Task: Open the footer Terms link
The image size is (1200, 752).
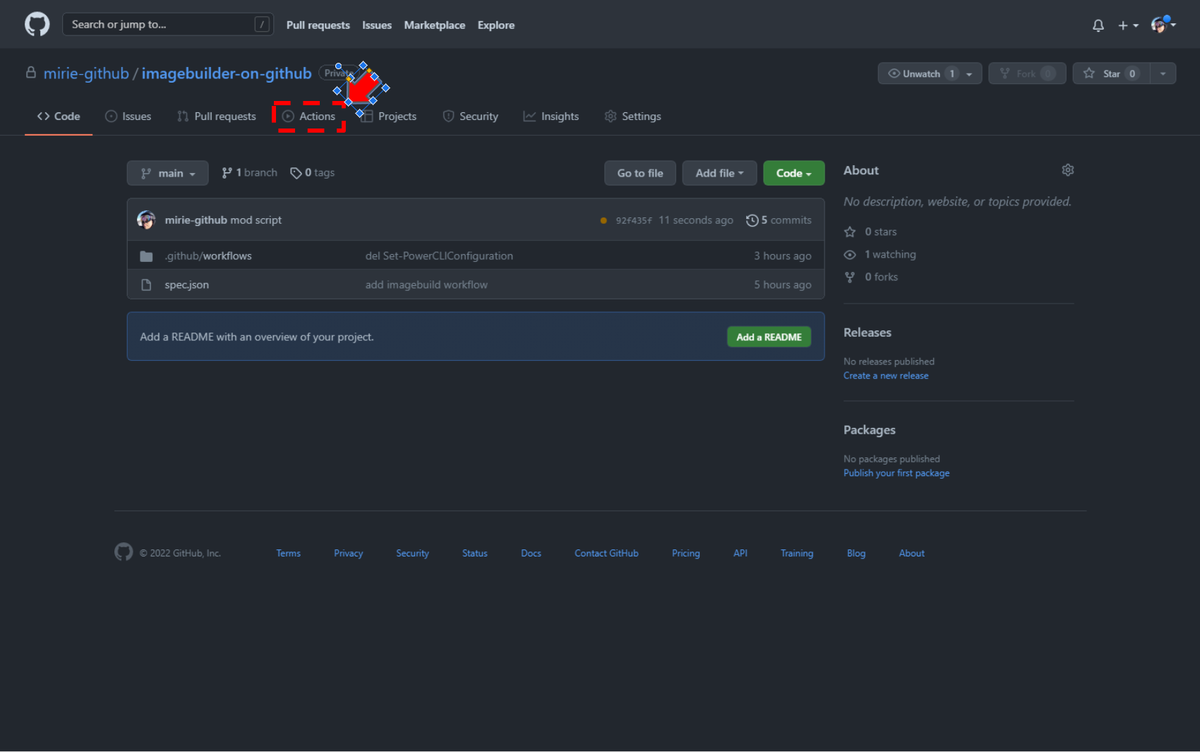Action: click(x=288, y=553)
